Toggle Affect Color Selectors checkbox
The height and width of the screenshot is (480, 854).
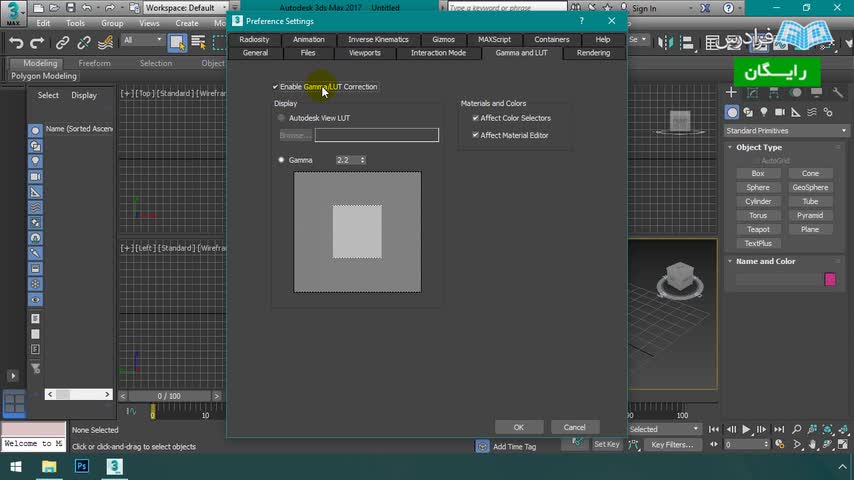tap(475, 118)
